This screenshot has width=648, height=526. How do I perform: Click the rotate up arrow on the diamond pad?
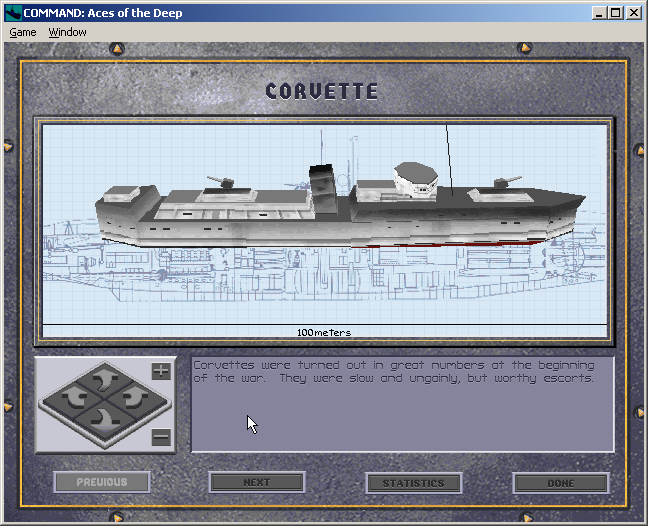[x=105, y=380]
